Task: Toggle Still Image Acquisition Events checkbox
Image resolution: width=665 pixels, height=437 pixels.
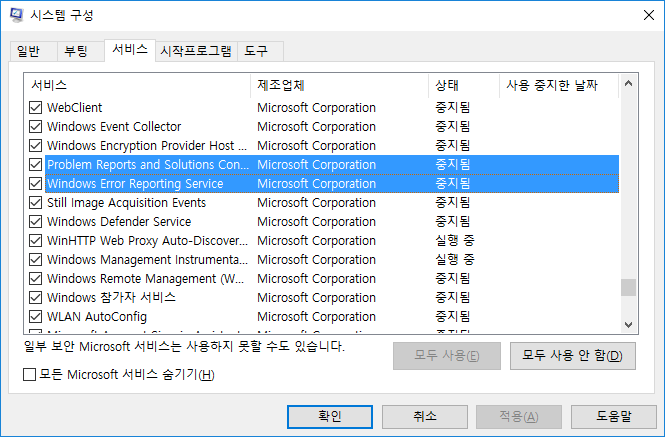Action: [36, 203]
